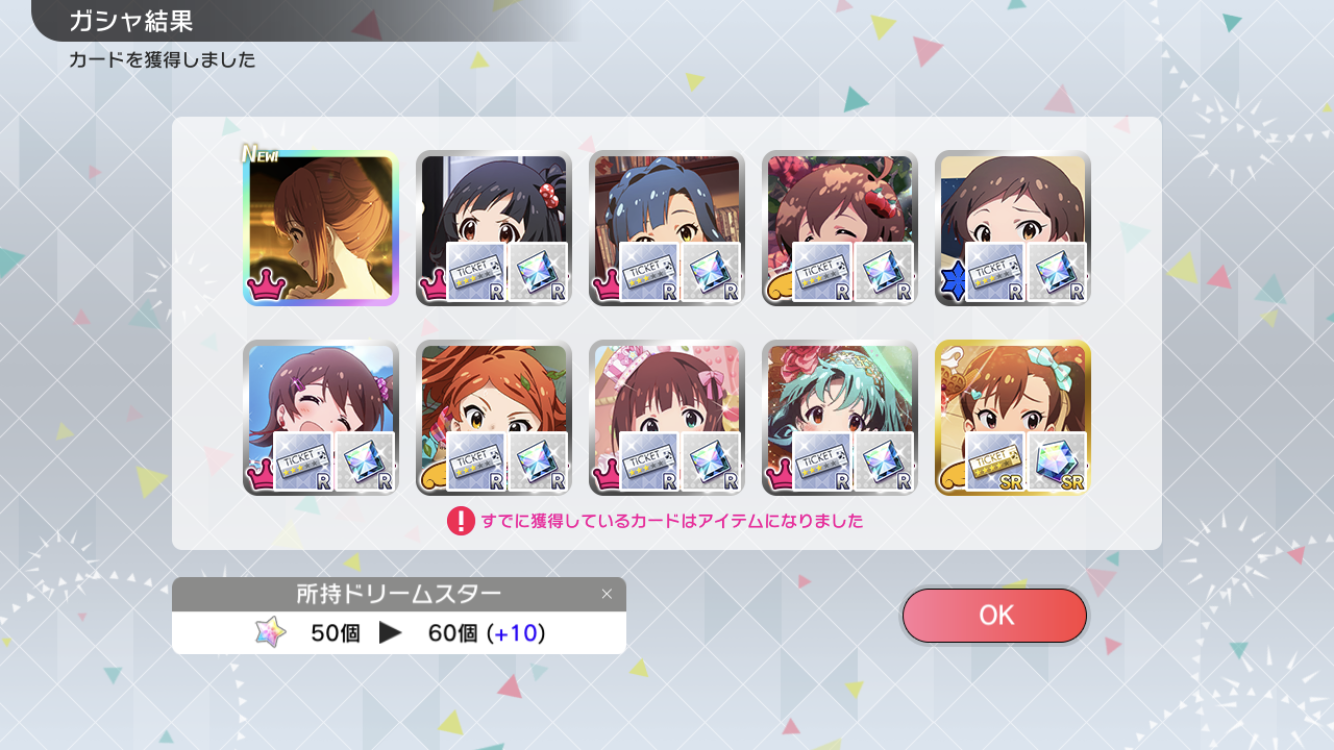Click the Dream Star rainbow star icon

270,632
